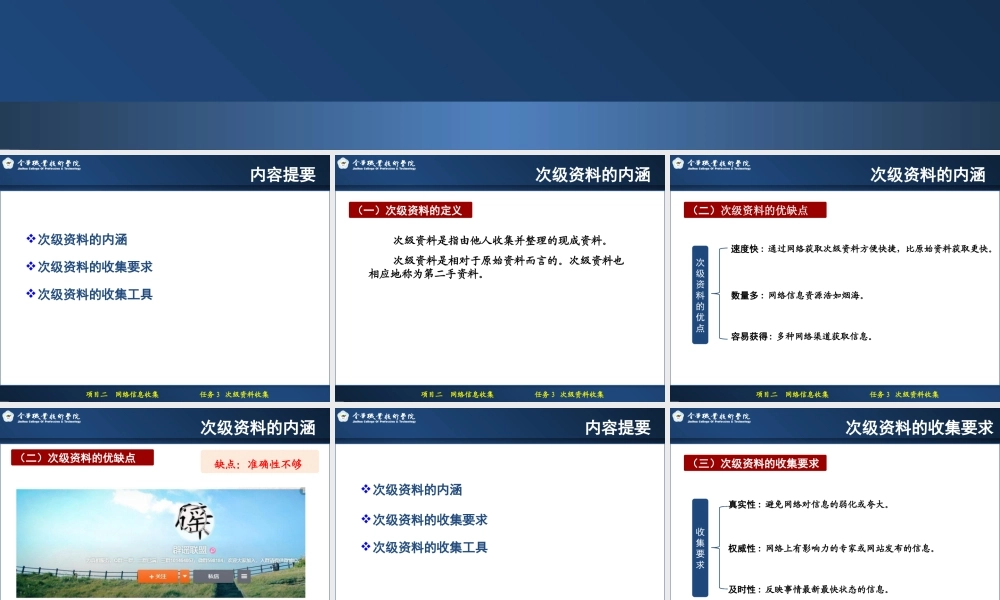Screen dimensions: 1000x600
Task: Click the close X on the webpage image corner
Action: pyautogui.click(x=303, y=490)
